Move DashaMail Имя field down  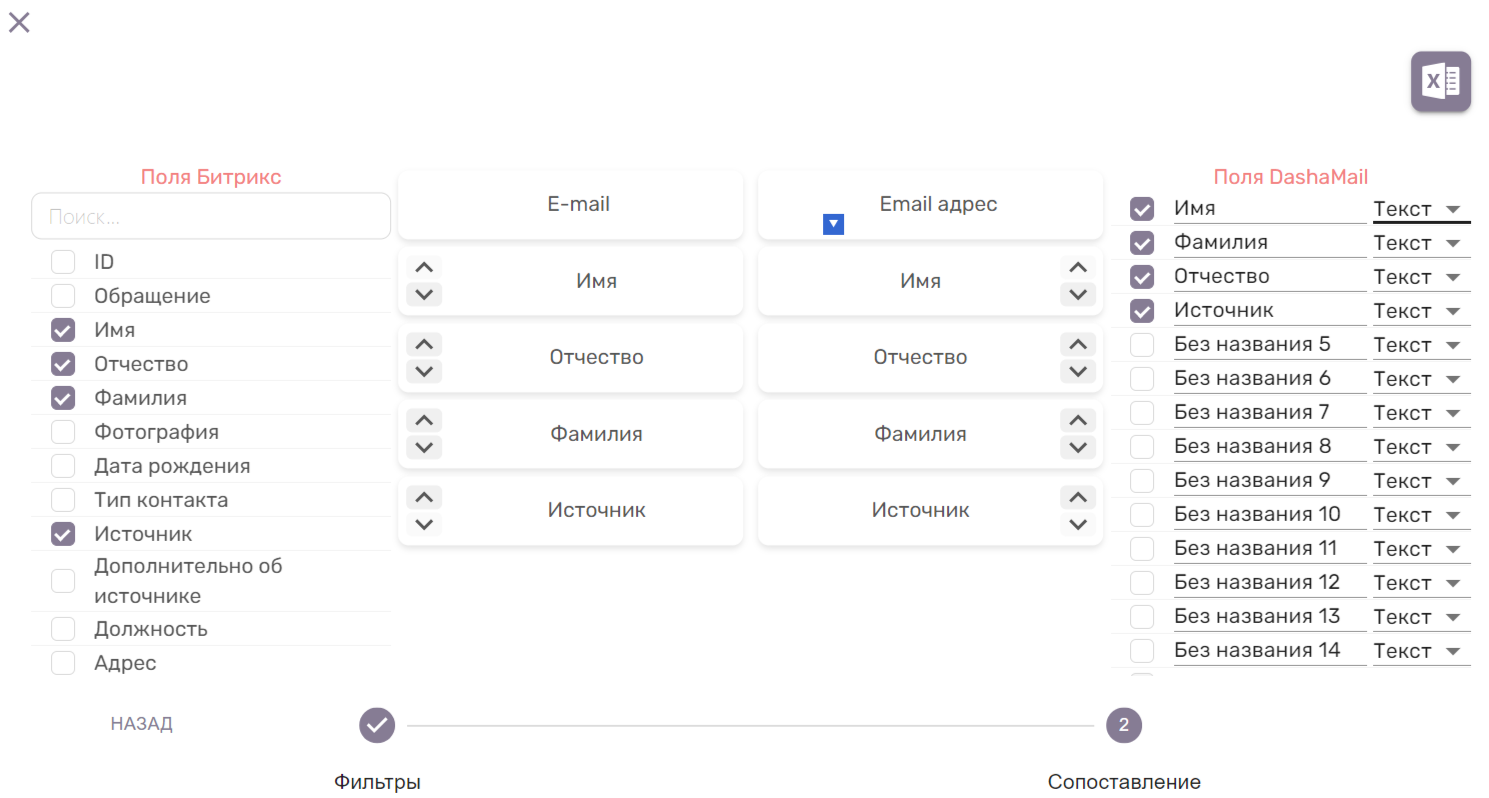coord(1076,295)
